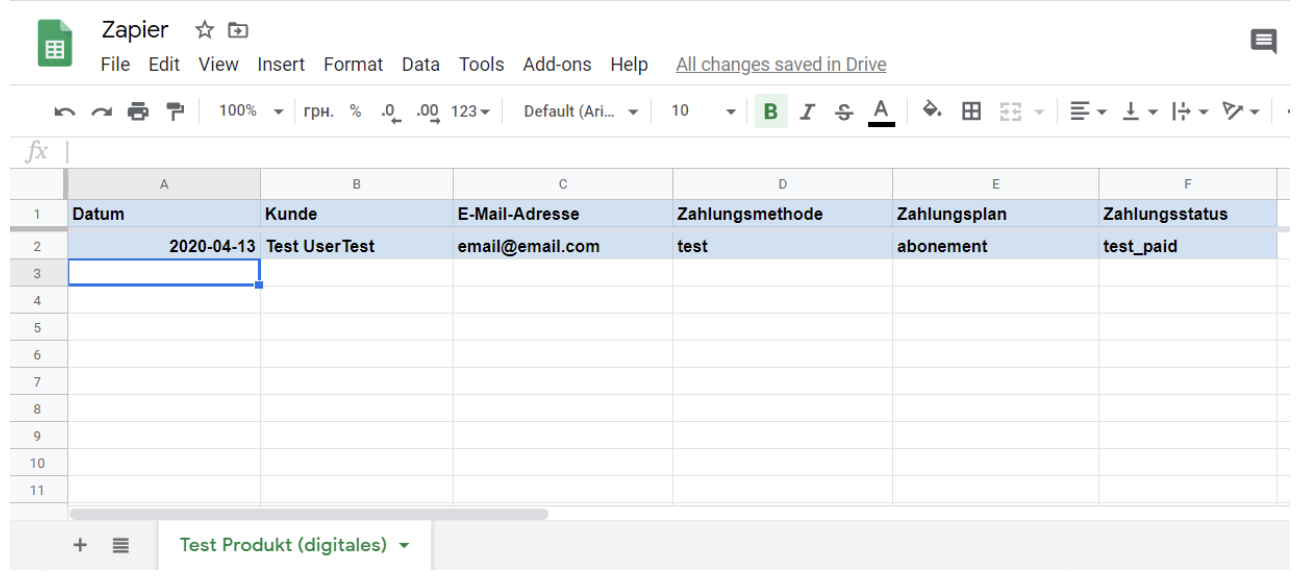Screen dimensions: 1306x578
Task: Click the Undo arrow icon
Action: (x=65, y=111)
